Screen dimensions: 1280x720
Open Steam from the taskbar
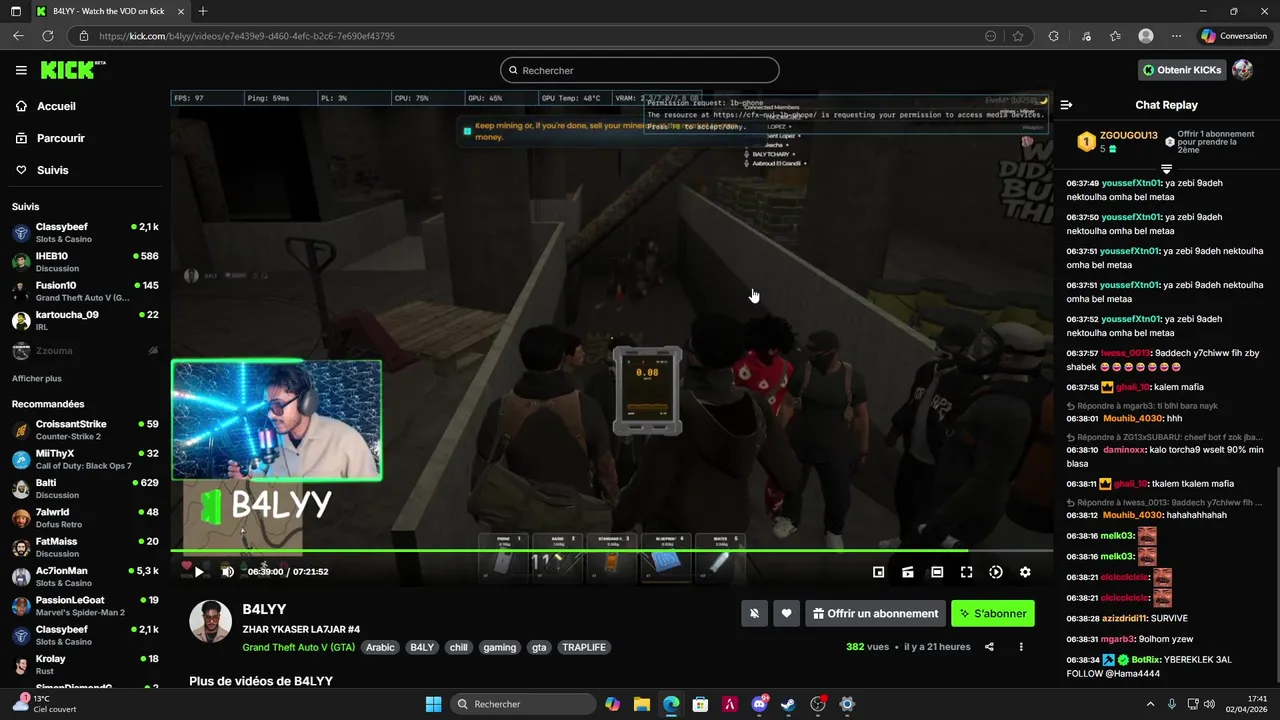(x=788, y=704)
